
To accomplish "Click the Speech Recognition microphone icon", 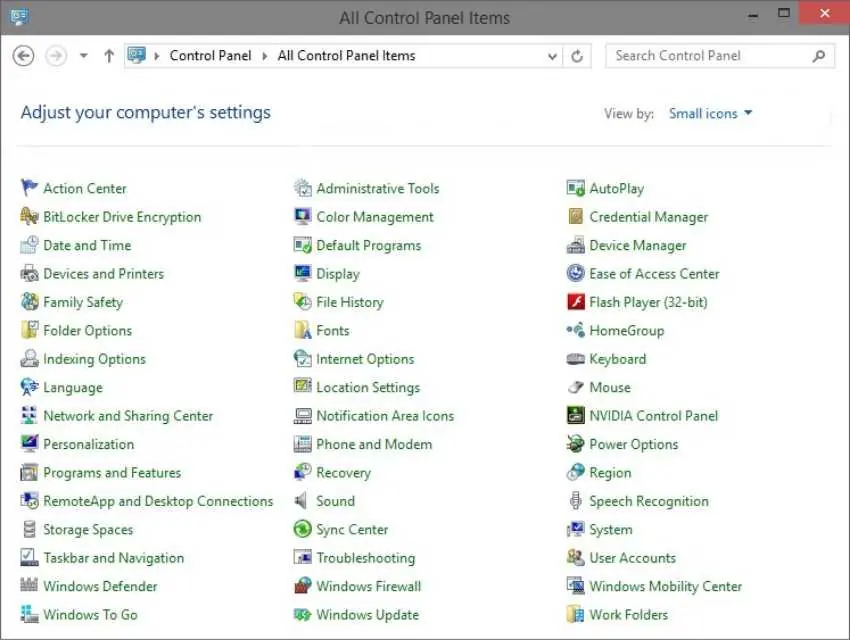I will pyautogui.click(x=576, y=501).
